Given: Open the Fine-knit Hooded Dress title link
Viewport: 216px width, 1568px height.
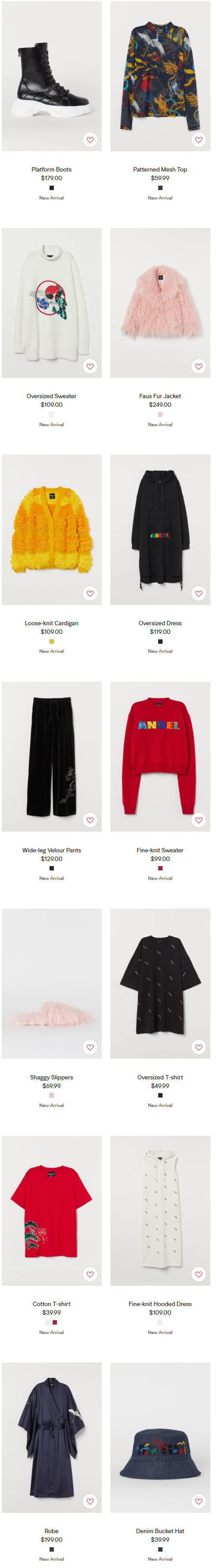Looking at the screenshot, I should [160, 1304].
